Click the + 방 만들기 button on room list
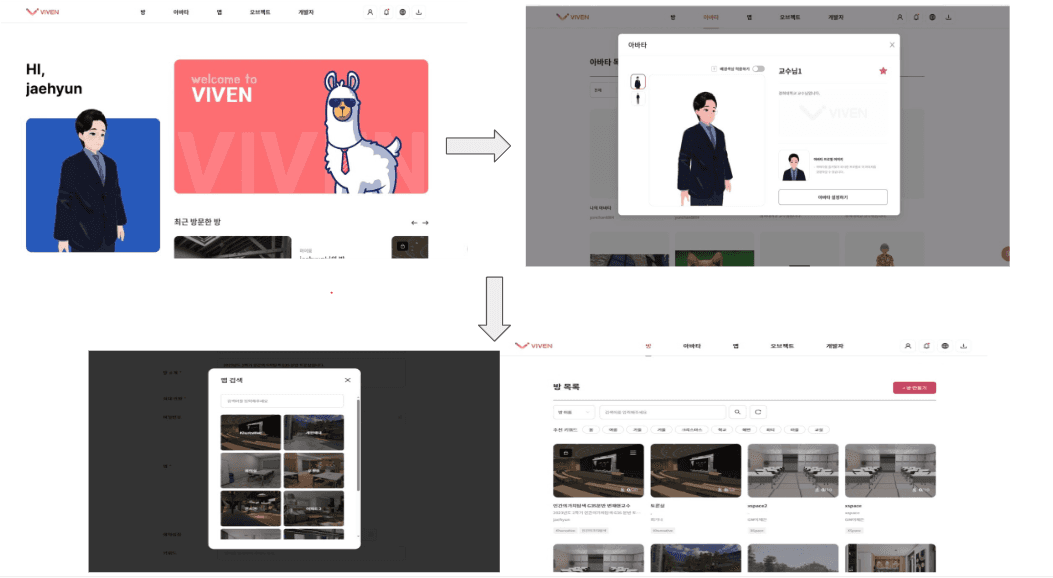 [914, 388]
